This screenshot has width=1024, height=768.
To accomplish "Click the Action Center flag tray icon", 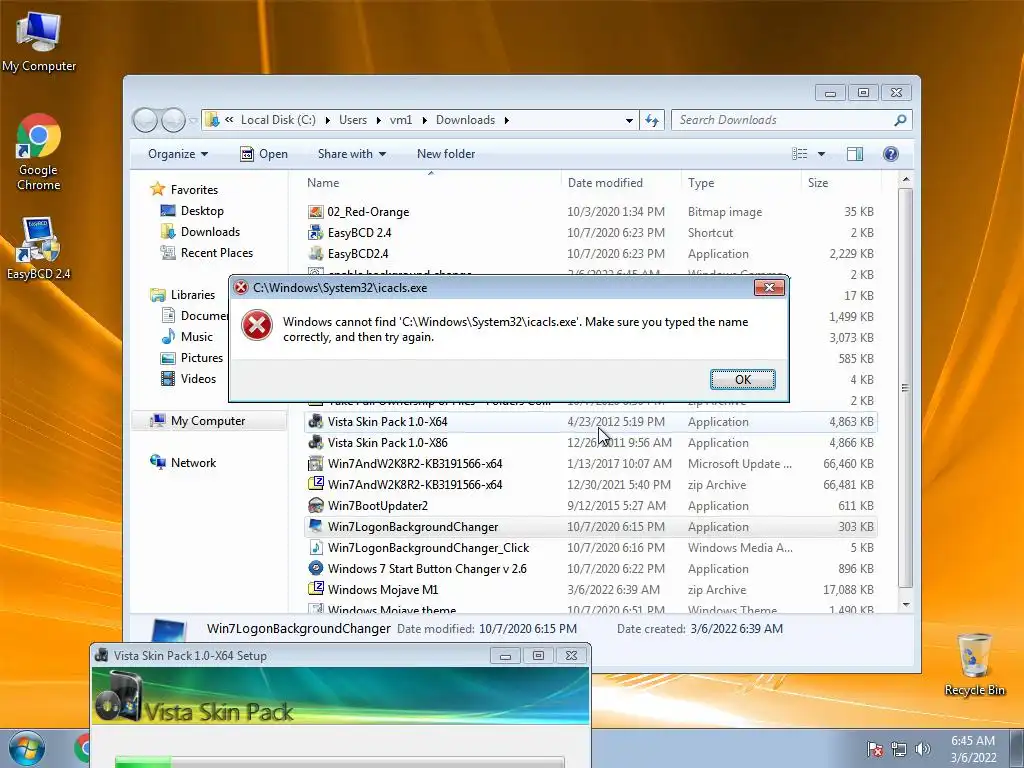I will click(875, 749).
